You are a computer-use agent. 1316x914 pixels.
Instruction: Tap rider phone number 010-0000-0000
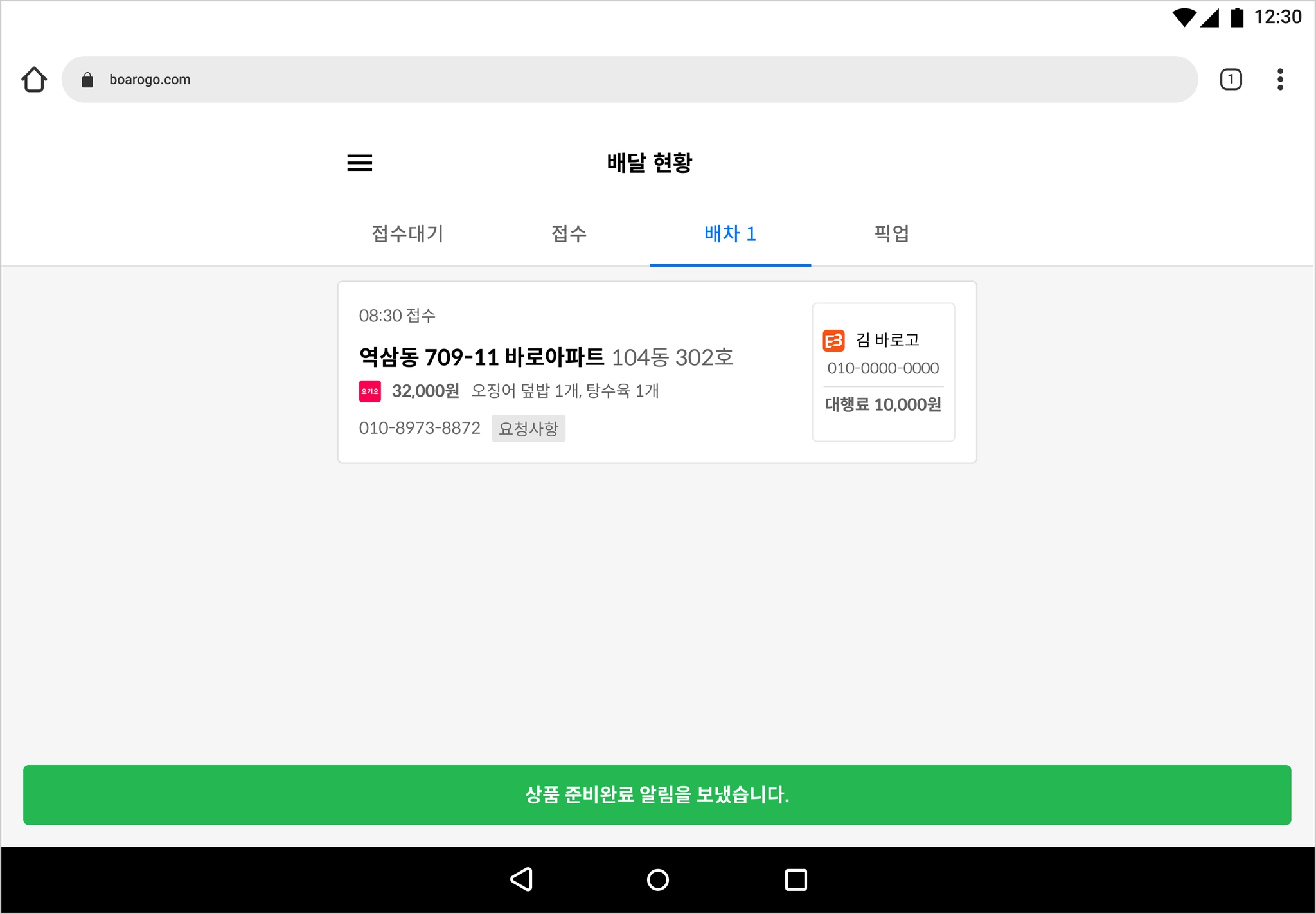[x=883, y=368]
